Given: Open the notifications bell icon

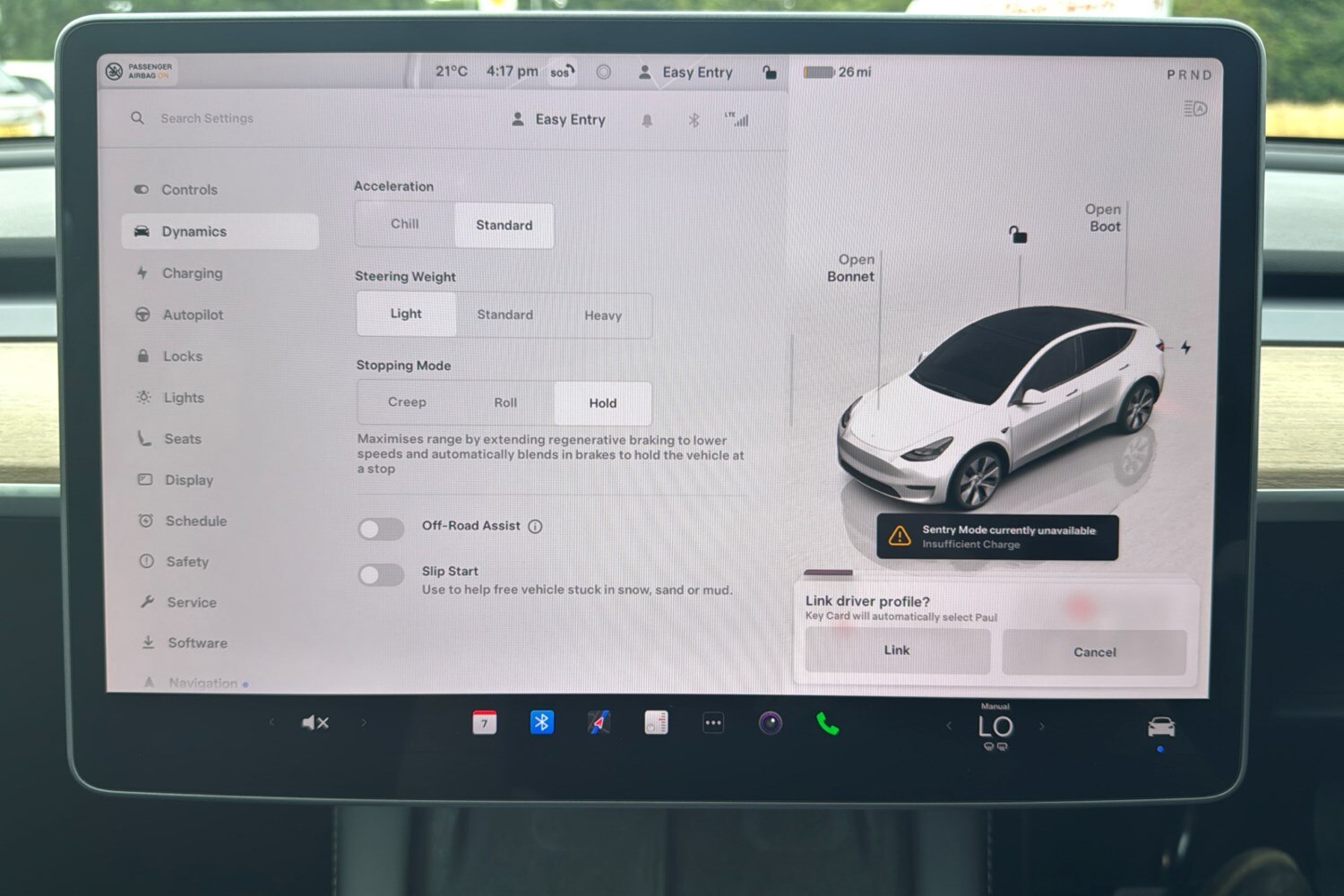Looking at the screenshot, I should [647, 120].
